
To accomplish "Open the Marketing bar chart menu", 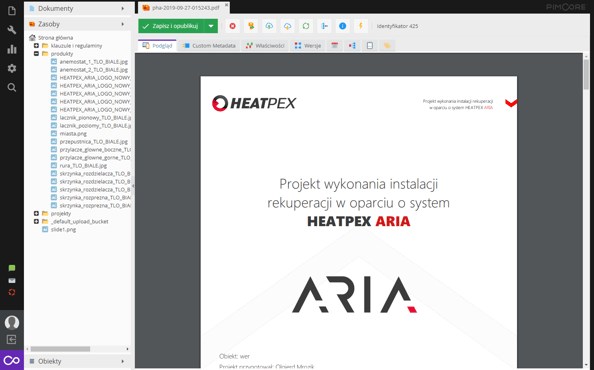I will click(x=12, y=49).
